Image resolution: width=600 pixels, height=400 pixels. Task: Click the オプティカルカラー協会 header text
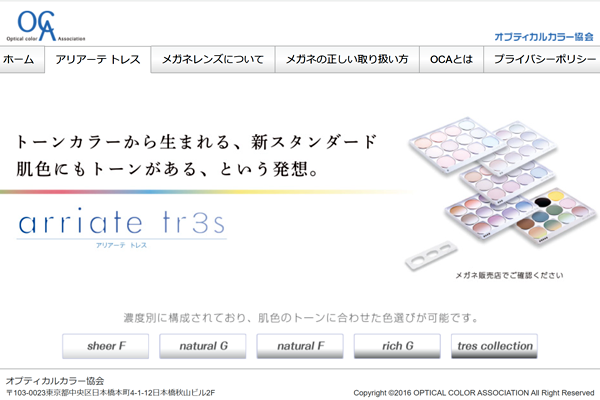[x=544, y=36]
